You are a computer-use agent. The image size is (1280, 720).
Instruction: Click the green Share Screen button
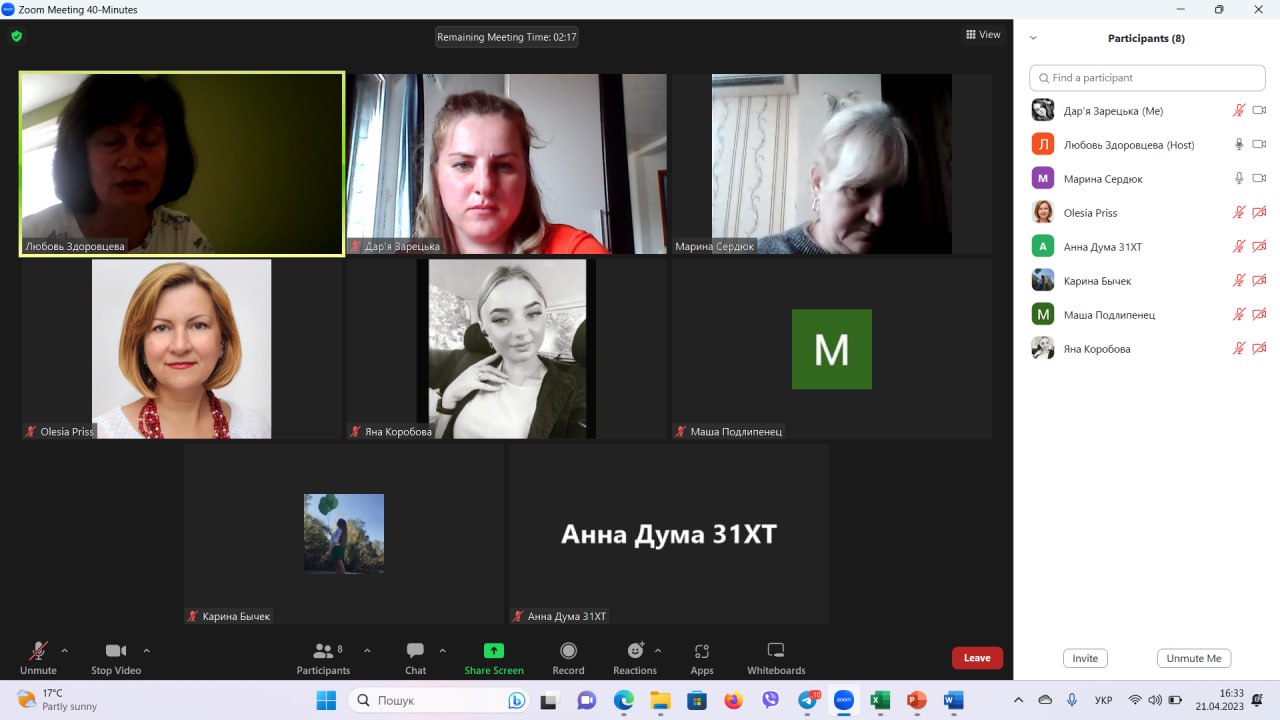pos(494,658)
